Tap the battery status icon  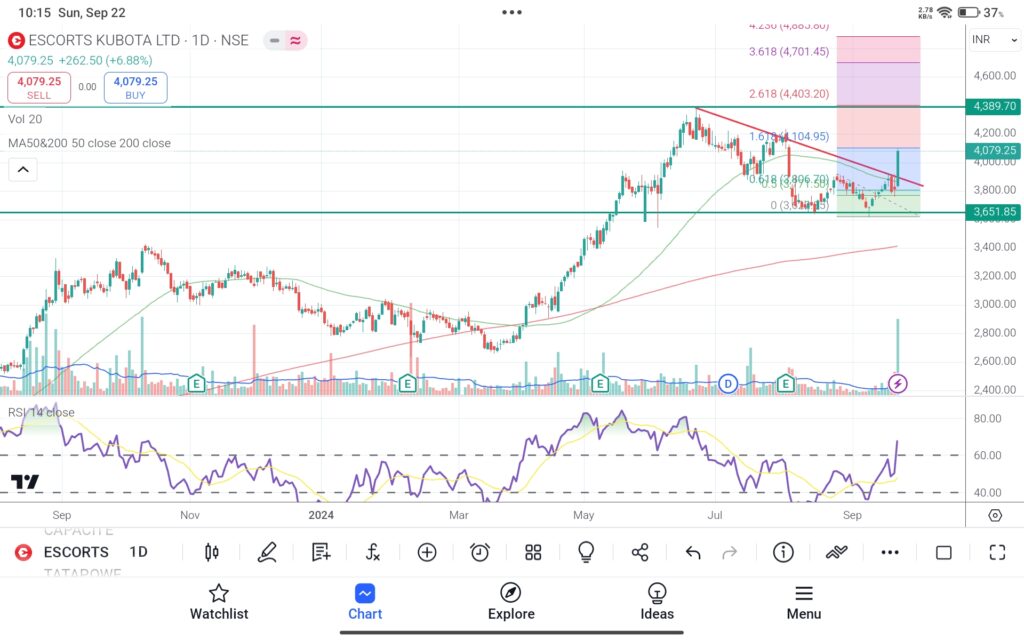tap(968, 12)
